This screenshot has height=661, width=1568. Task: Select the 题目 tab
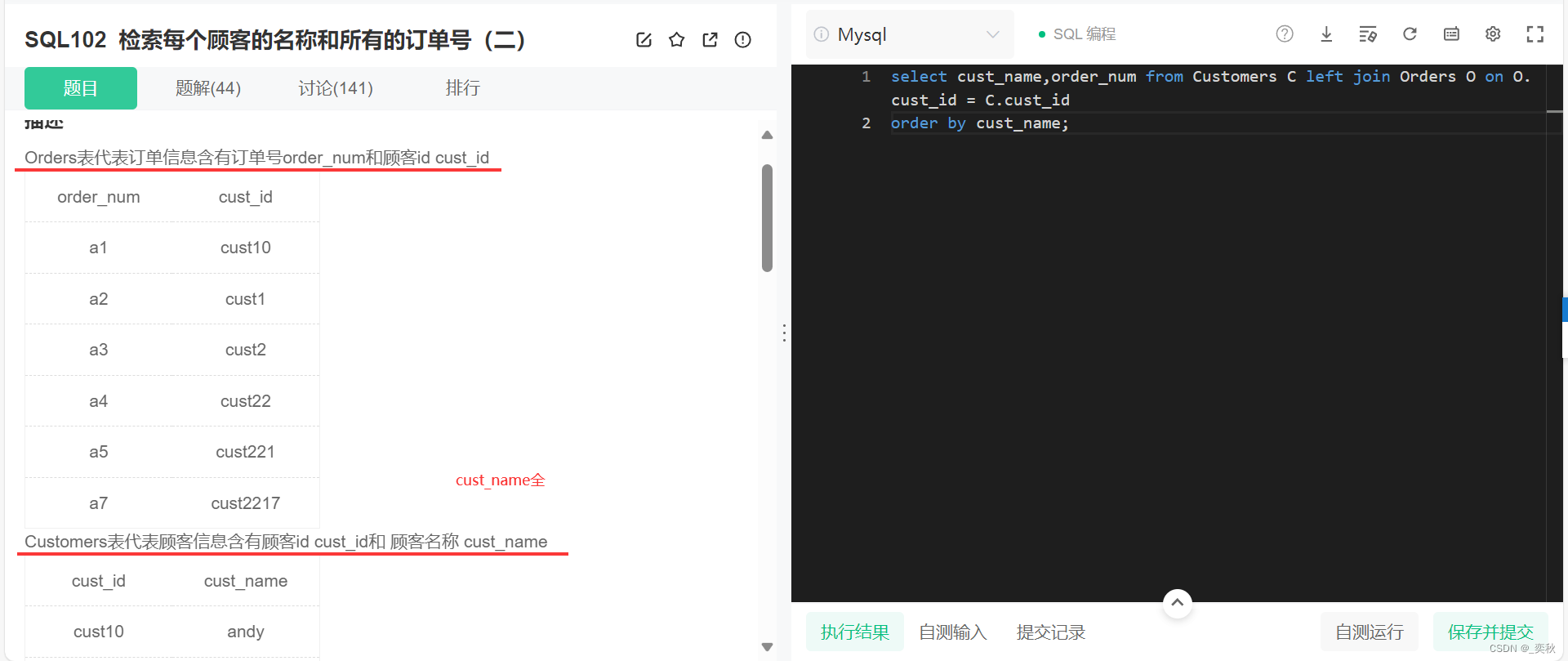point(81,88)
